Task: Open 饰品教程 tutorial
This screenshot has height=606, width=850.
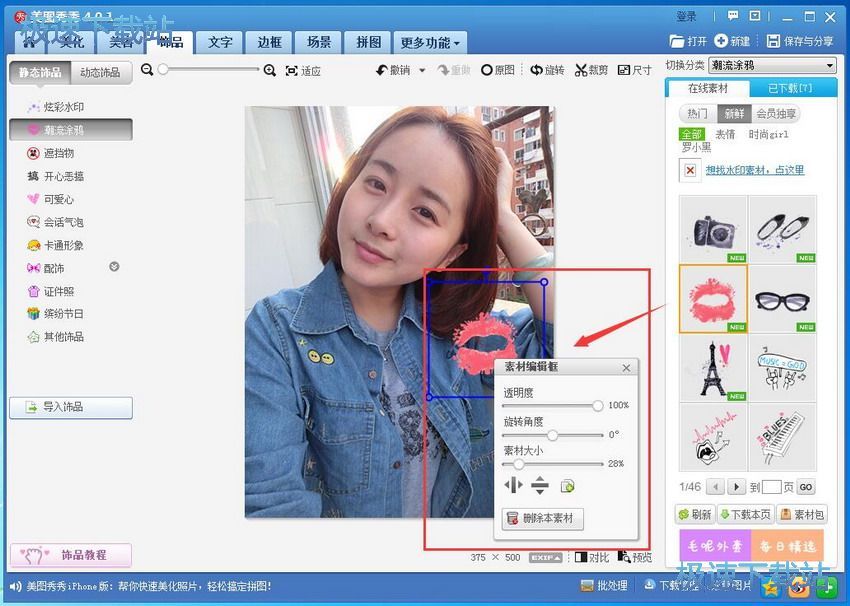Action: (x=70, y=555)
